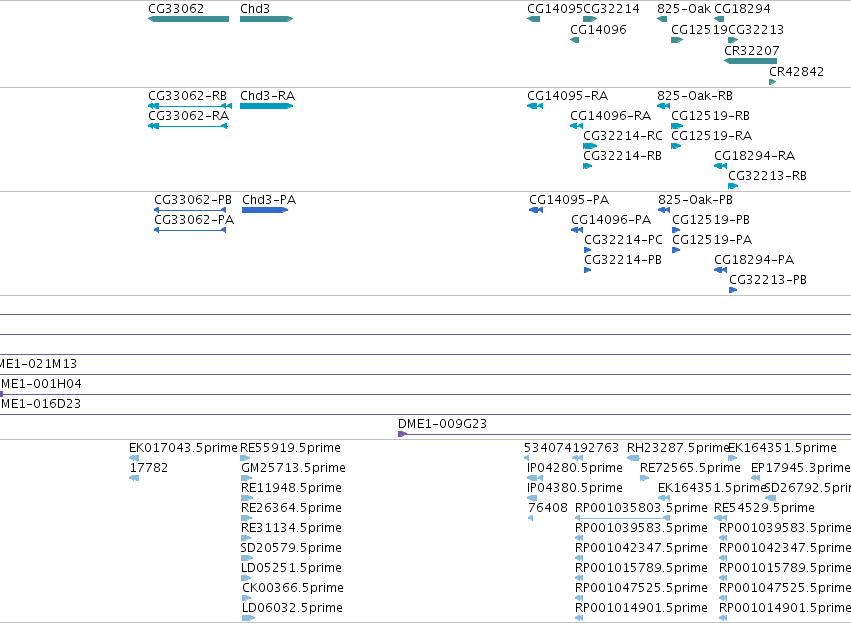Image resolution: width=851 pixels, height=623 pixels.
Task: Click the CG32214-PC protein label
Action: tap(624, 240)
